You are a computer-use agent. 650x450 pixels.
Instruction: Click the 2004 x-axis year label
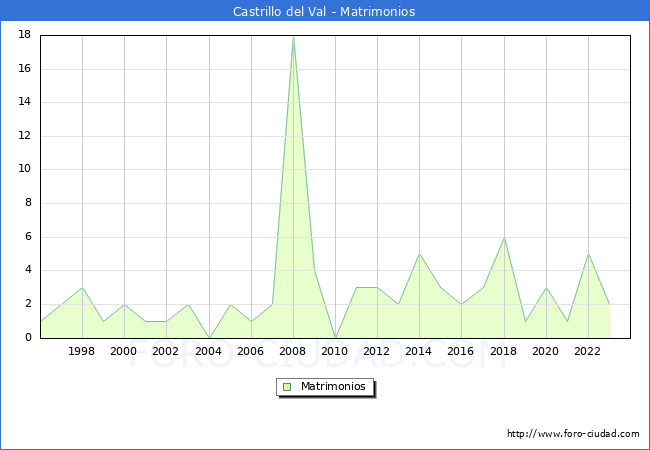[x=208, y=351]
